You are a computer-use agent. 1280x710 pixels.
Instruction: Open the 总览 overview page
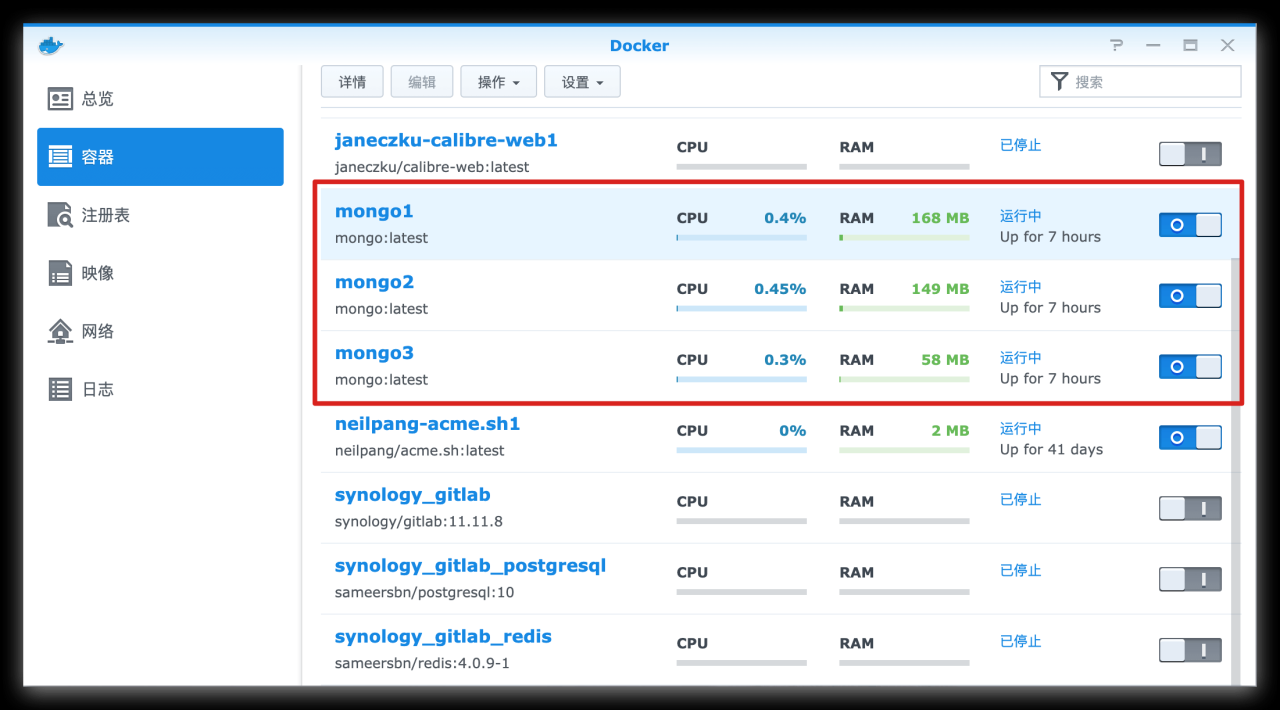pos(160,99)
